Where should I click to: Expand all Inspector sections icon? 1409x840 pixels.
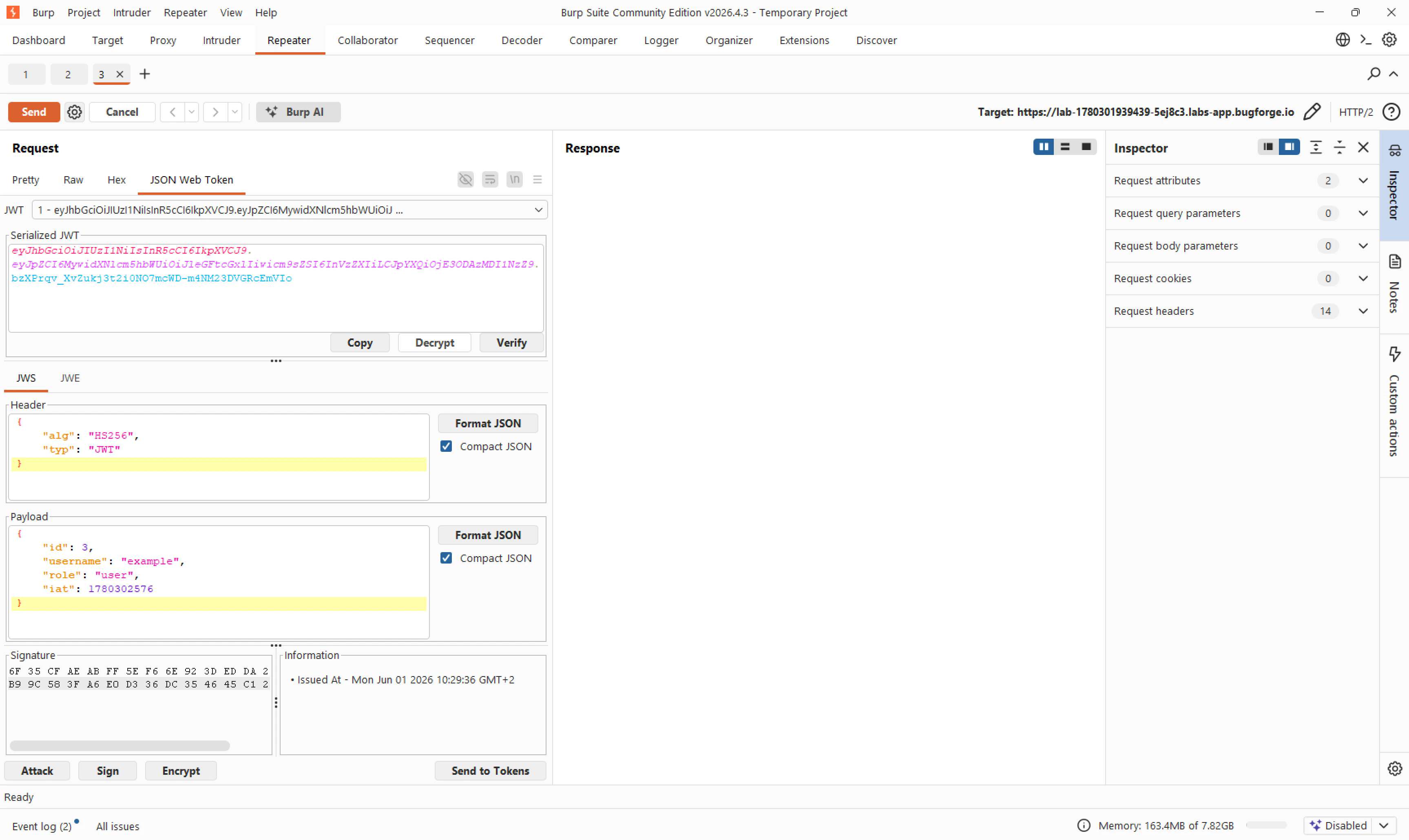[x=1316, y=147]
